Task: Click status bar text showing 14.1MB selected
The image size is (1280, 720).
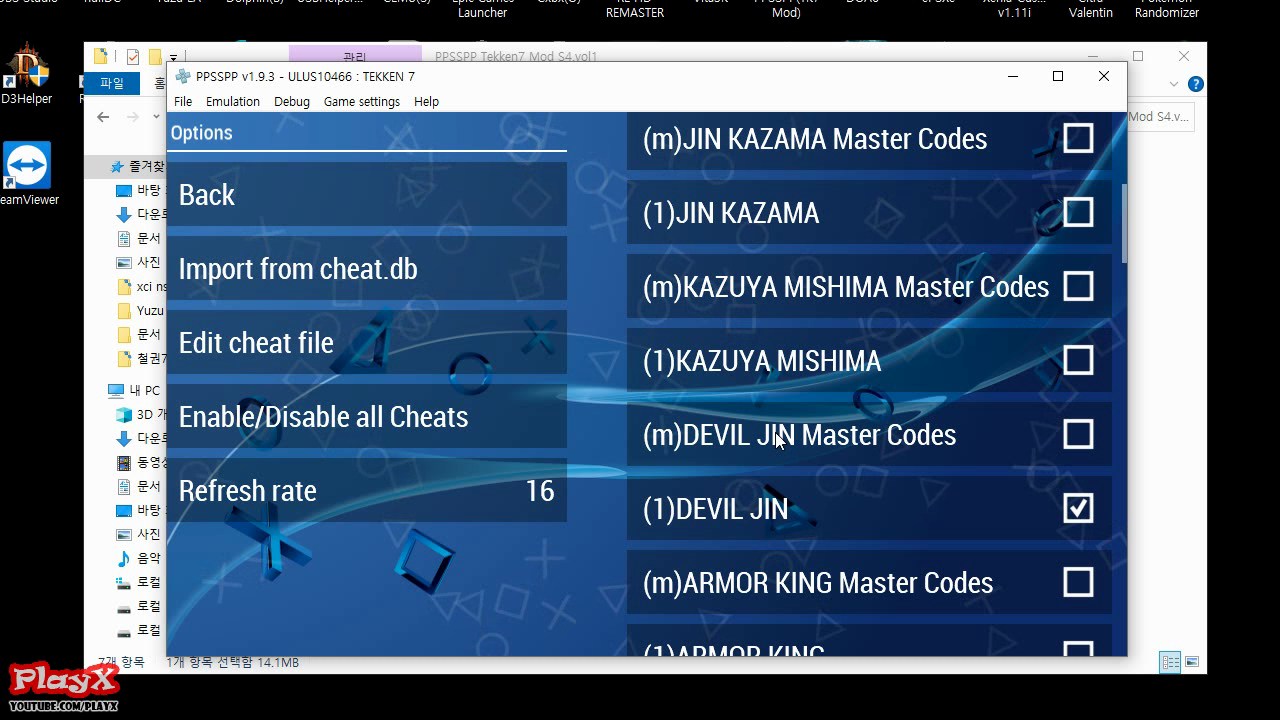Action: tap(232, 662)
